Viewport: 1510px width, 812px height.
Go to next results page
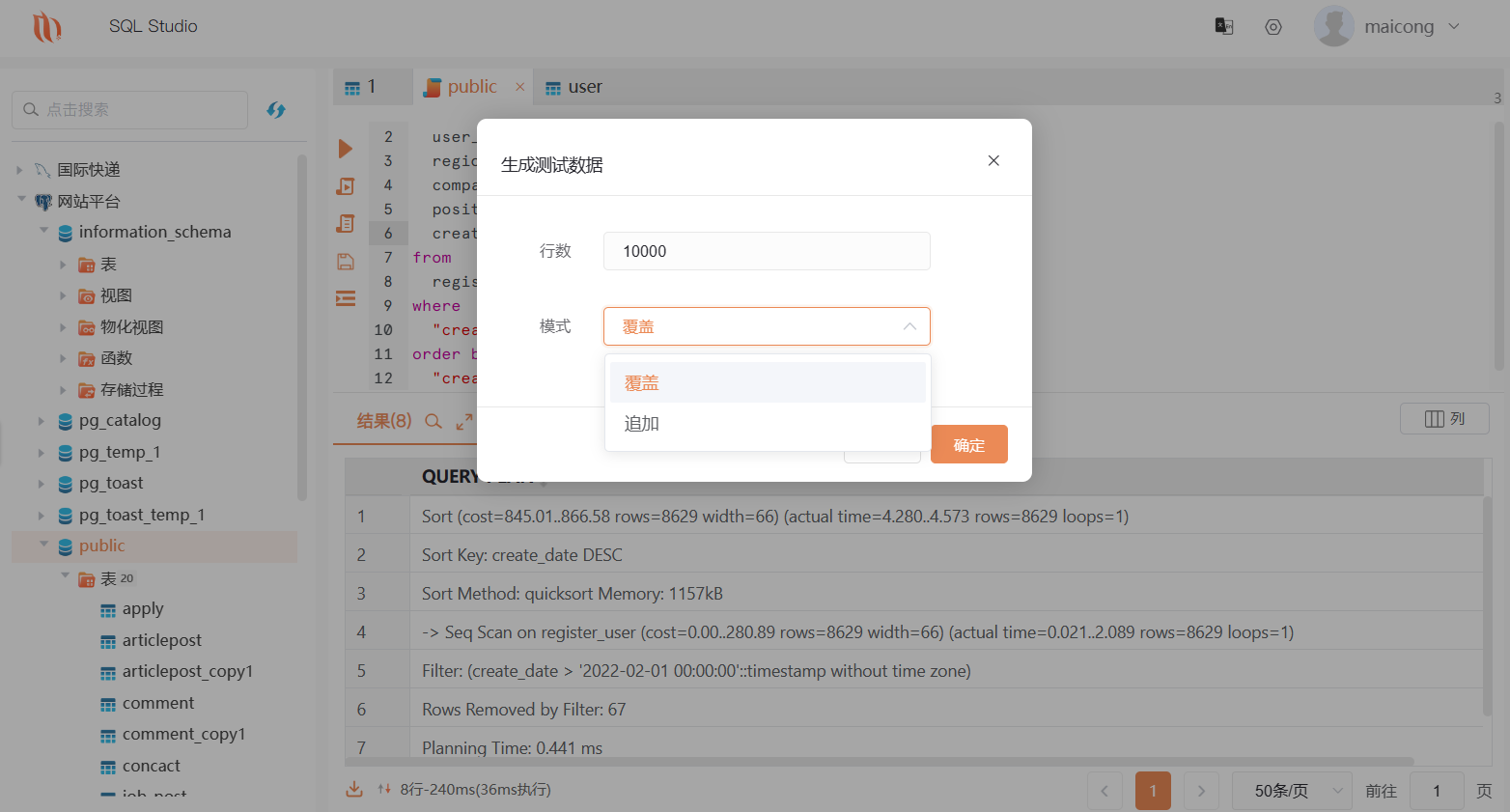point(1201,791)
